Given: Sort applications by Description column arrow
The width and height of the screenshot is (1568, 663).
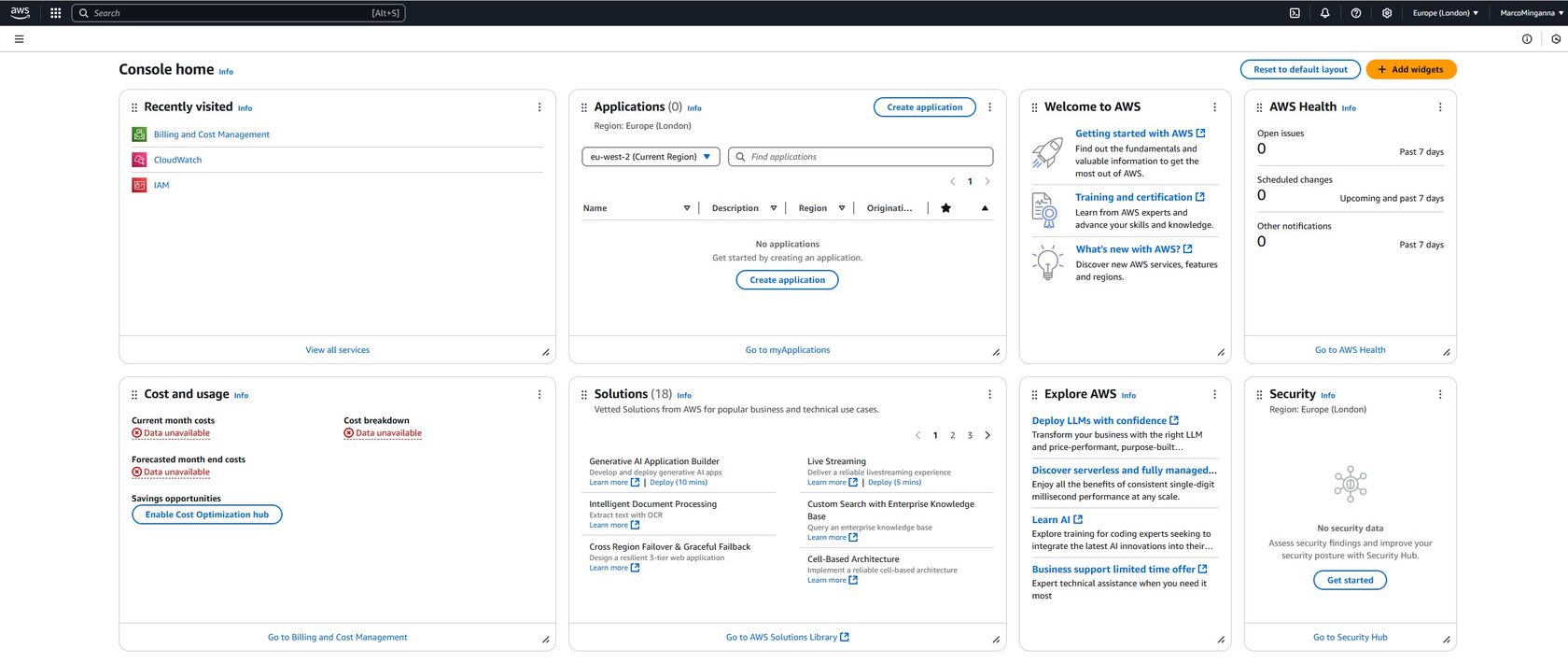Looking at the screenshot, I should pyautogui.click(x=774, y=208).
